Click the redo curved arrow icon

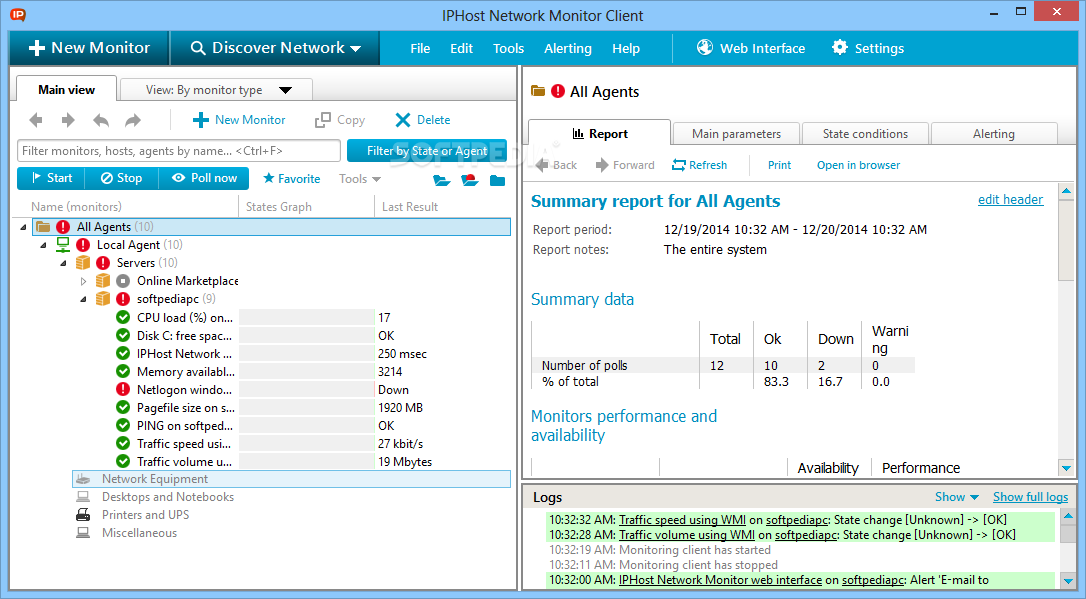point(133,120)
